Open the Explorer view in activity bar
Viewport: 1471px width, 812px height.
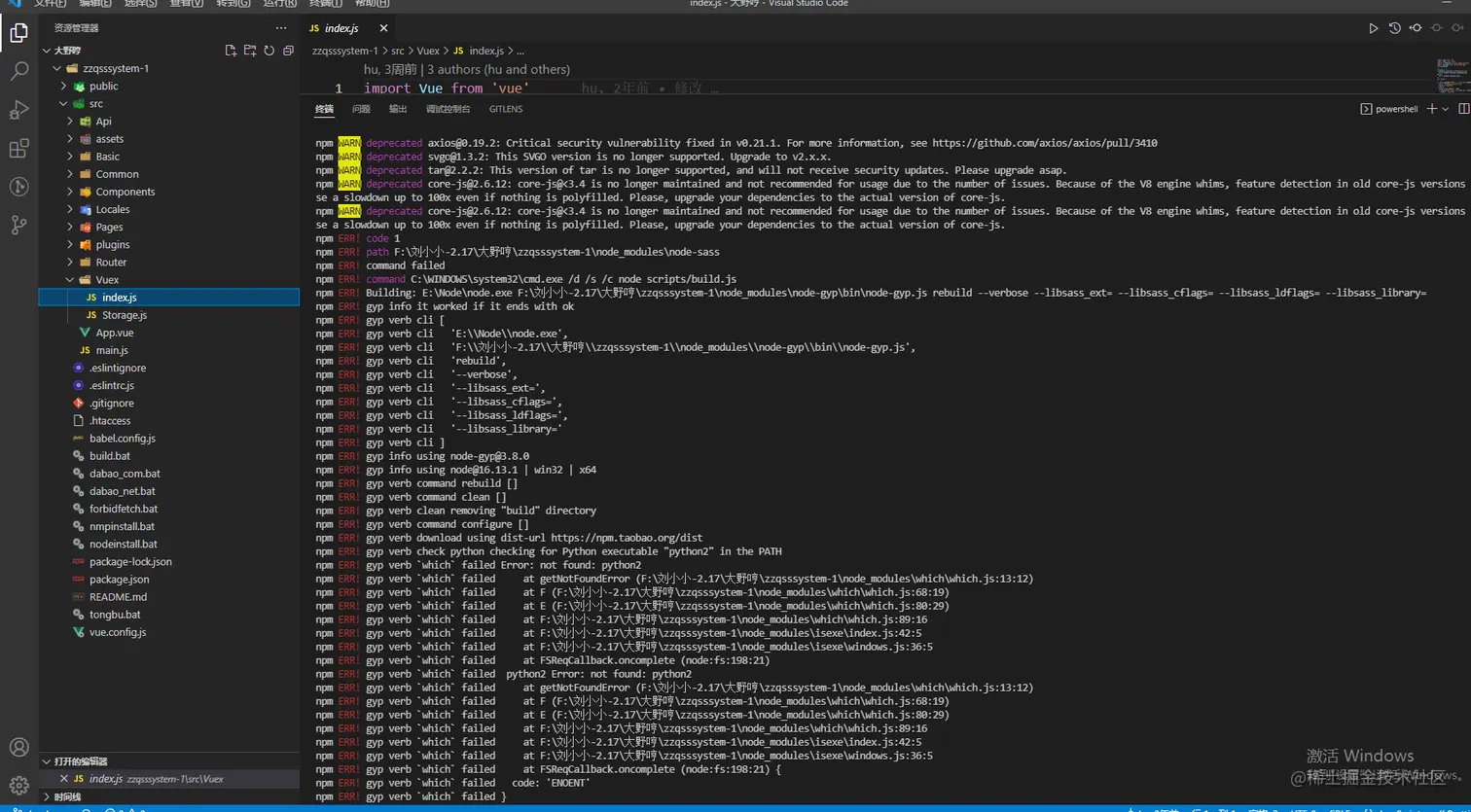point(18,34)
